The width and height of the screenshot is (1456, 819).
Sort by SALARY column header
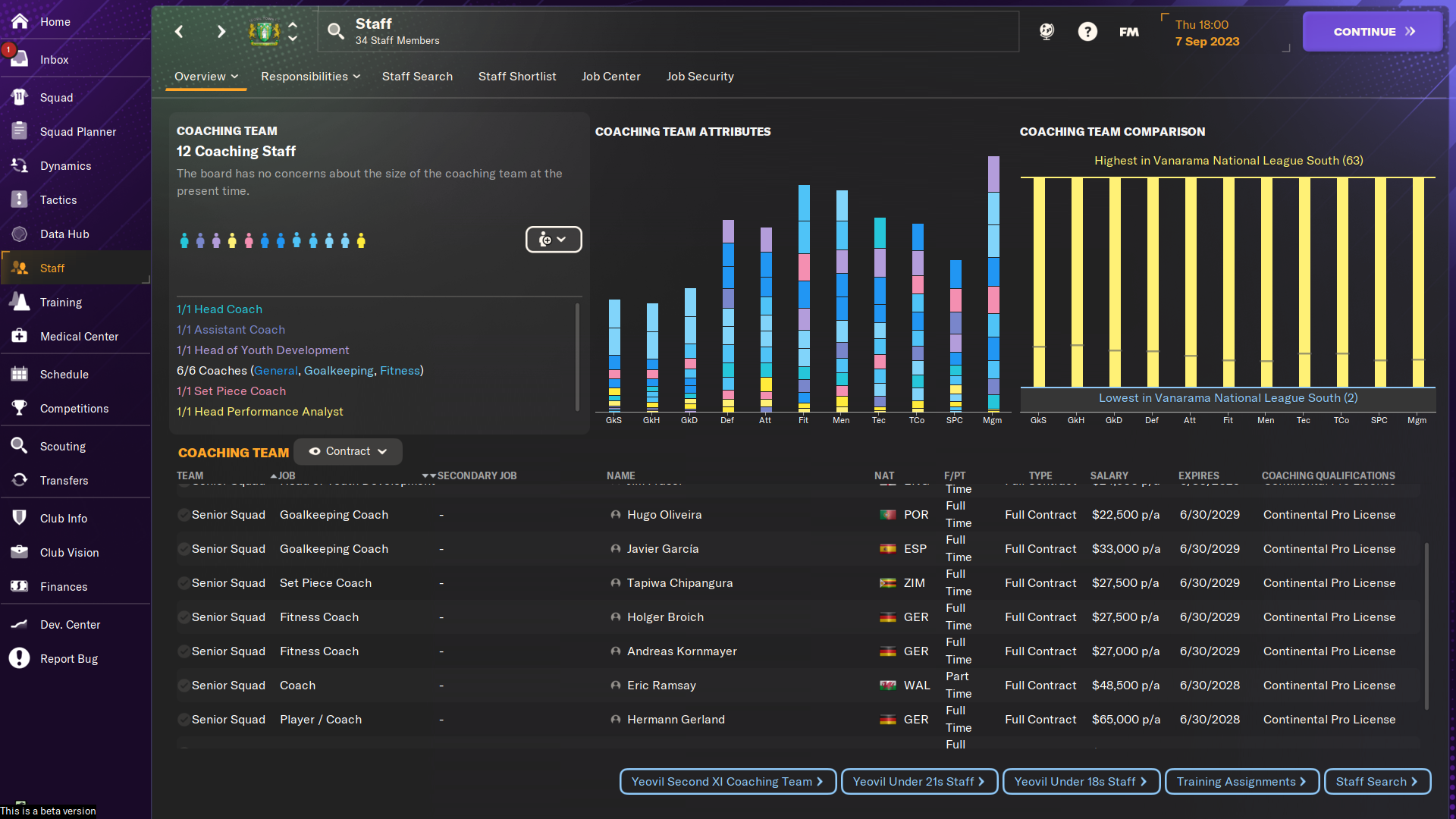coord(1109,475)
